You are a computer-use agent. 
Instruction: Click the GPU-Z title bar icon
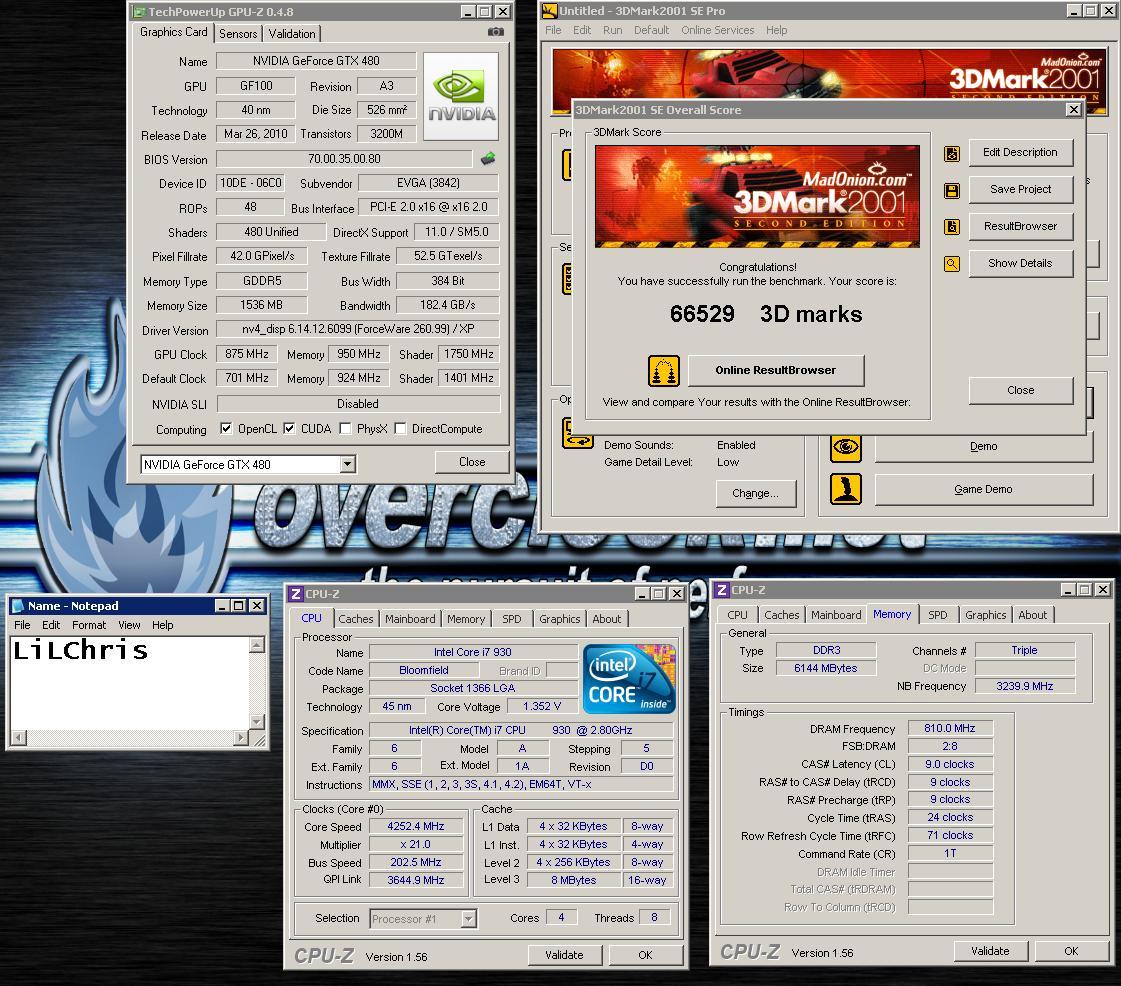[x=139, y=11]
